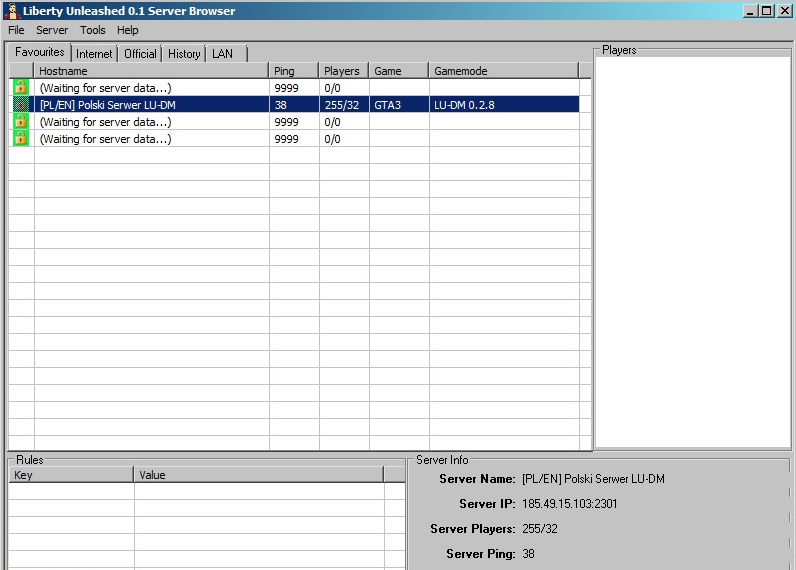Image resolution: width=796 pixels, height=570 pixels.
Task: Click the server name value in Server Info
Action: 593,479
